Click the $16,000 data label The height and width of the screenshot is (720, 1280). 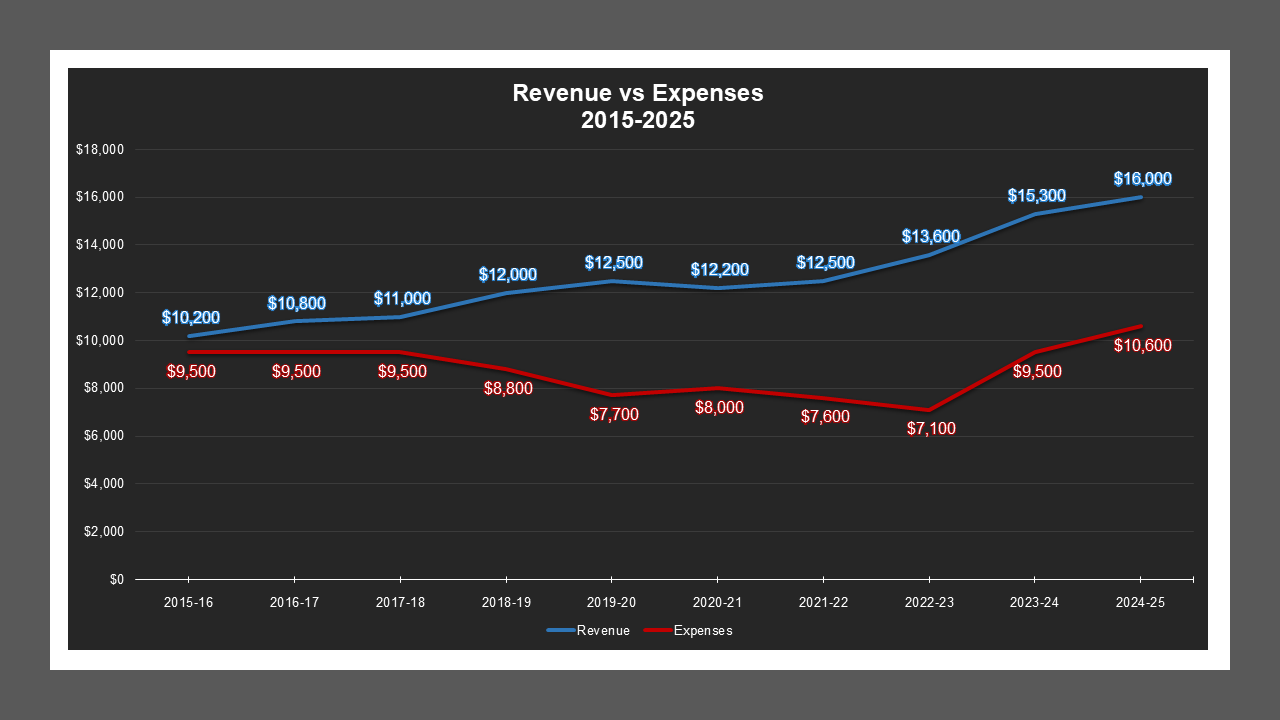pyautogui.click(x=1142, y=179)
